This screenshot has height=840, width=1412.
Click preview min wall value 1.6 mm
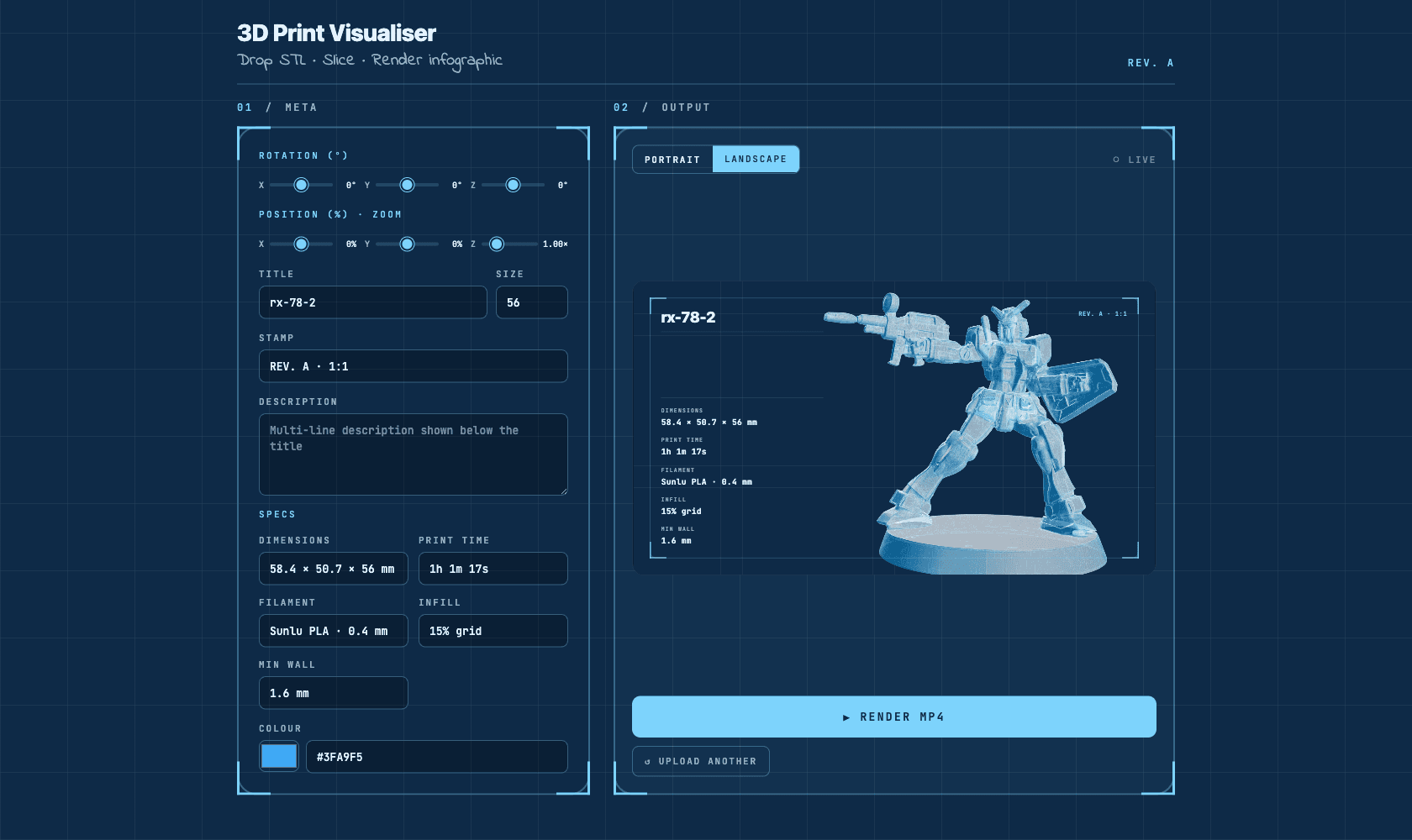tap(676, 541)
